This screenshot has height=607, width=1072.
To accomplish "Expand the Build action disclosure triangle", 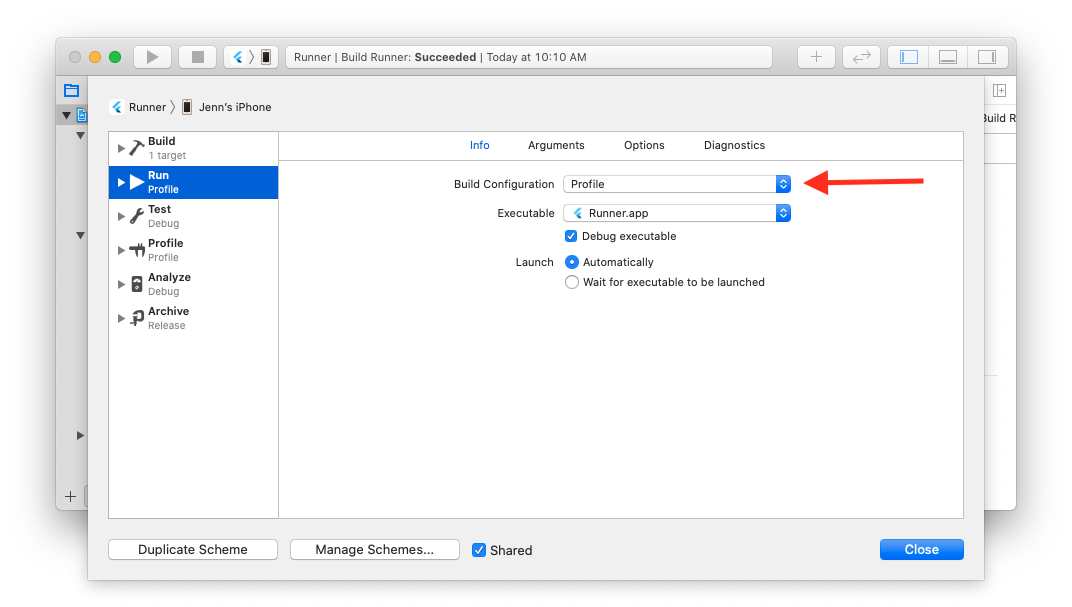I will 121,148.
